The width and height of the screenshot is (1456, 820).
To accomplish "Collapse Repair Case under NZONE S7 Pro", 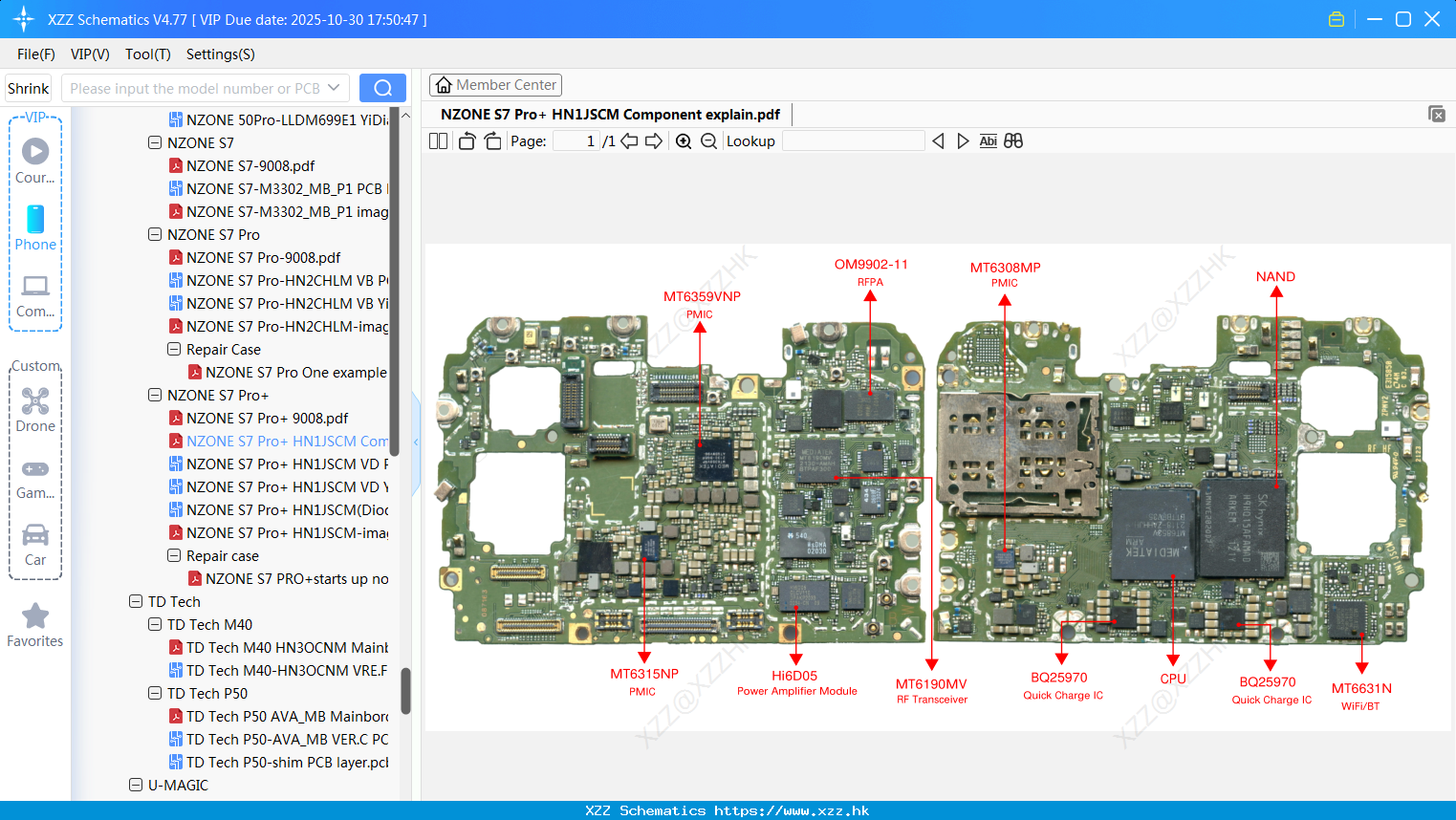I will coord(174,349).
